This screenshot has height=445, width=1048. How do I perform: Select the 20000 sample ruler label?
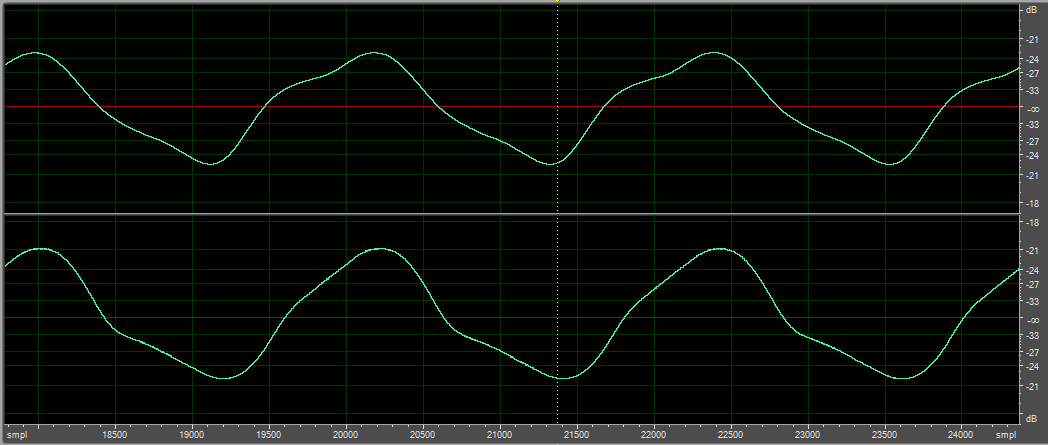(x=346, y=435)
